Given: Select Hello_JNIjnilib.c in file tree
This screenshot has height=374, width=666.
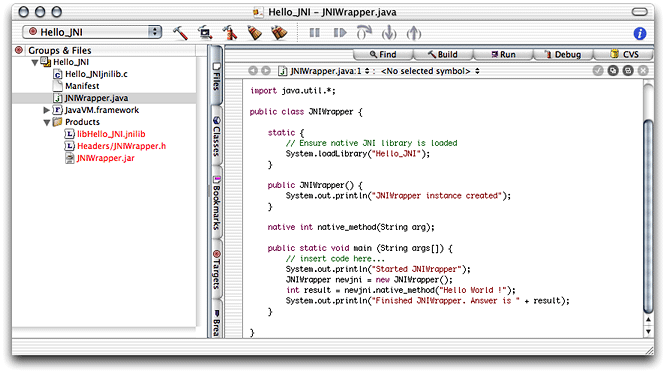Looking at the screenshot, I should (96, 74).
